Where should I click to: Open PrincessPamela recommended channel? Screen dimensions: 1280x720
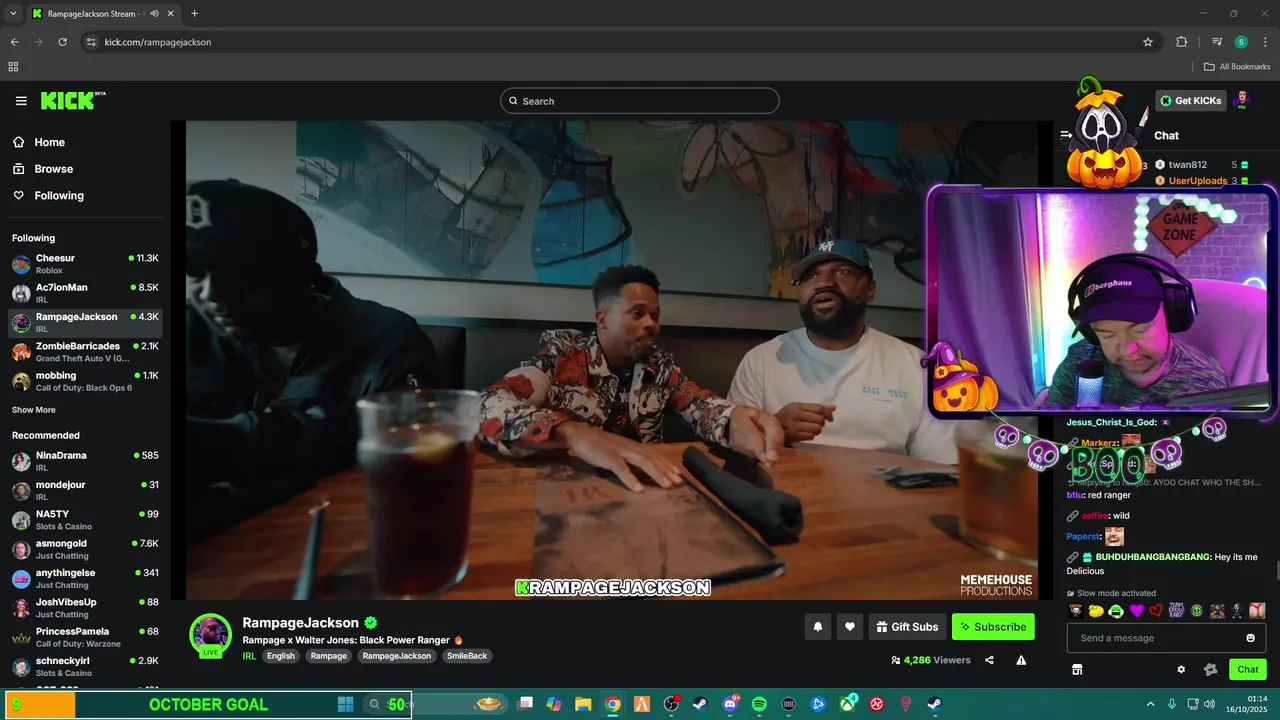tap(85, 637)
